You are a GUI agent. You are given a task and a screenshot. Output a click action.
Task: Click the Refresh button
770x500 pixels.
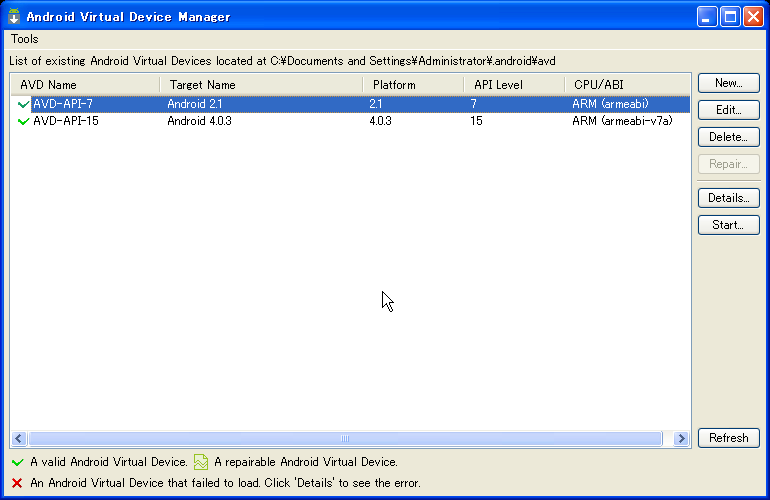728,438
